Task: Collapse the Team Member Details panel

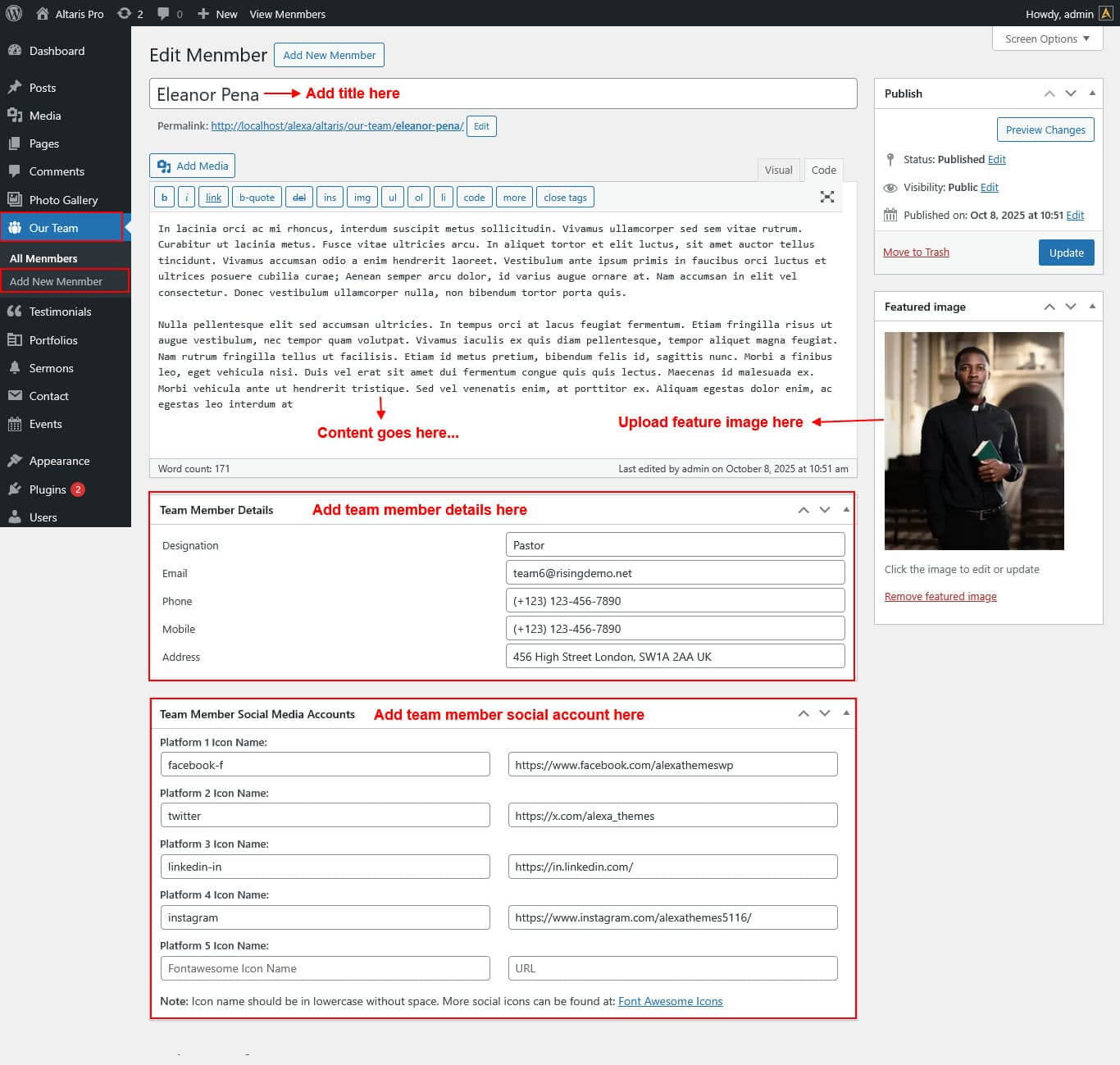Action: pos(846,510)
